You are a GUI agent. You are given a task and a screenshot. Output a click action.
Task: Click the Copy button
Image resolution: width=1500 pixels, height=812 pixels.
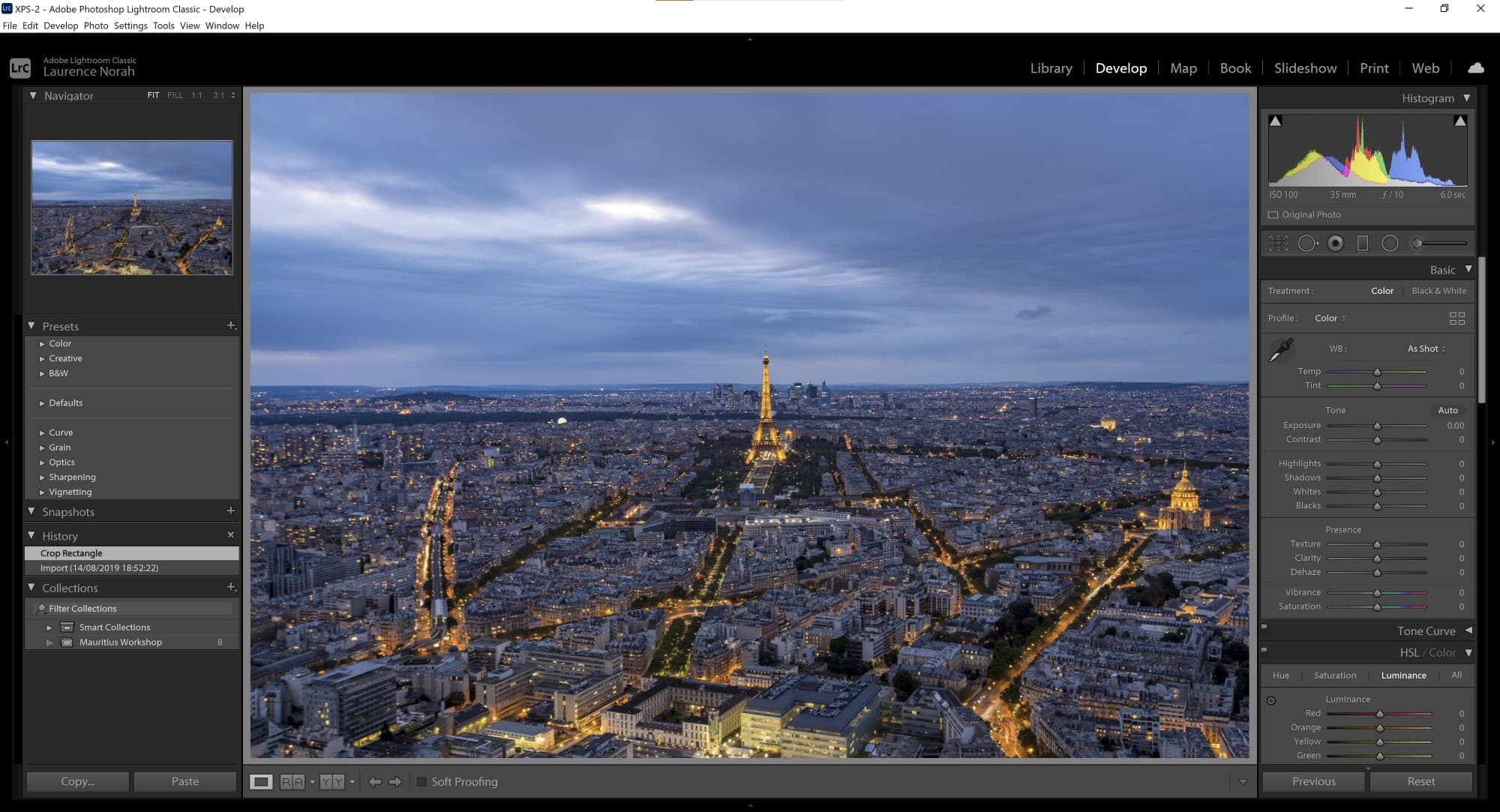79,781
